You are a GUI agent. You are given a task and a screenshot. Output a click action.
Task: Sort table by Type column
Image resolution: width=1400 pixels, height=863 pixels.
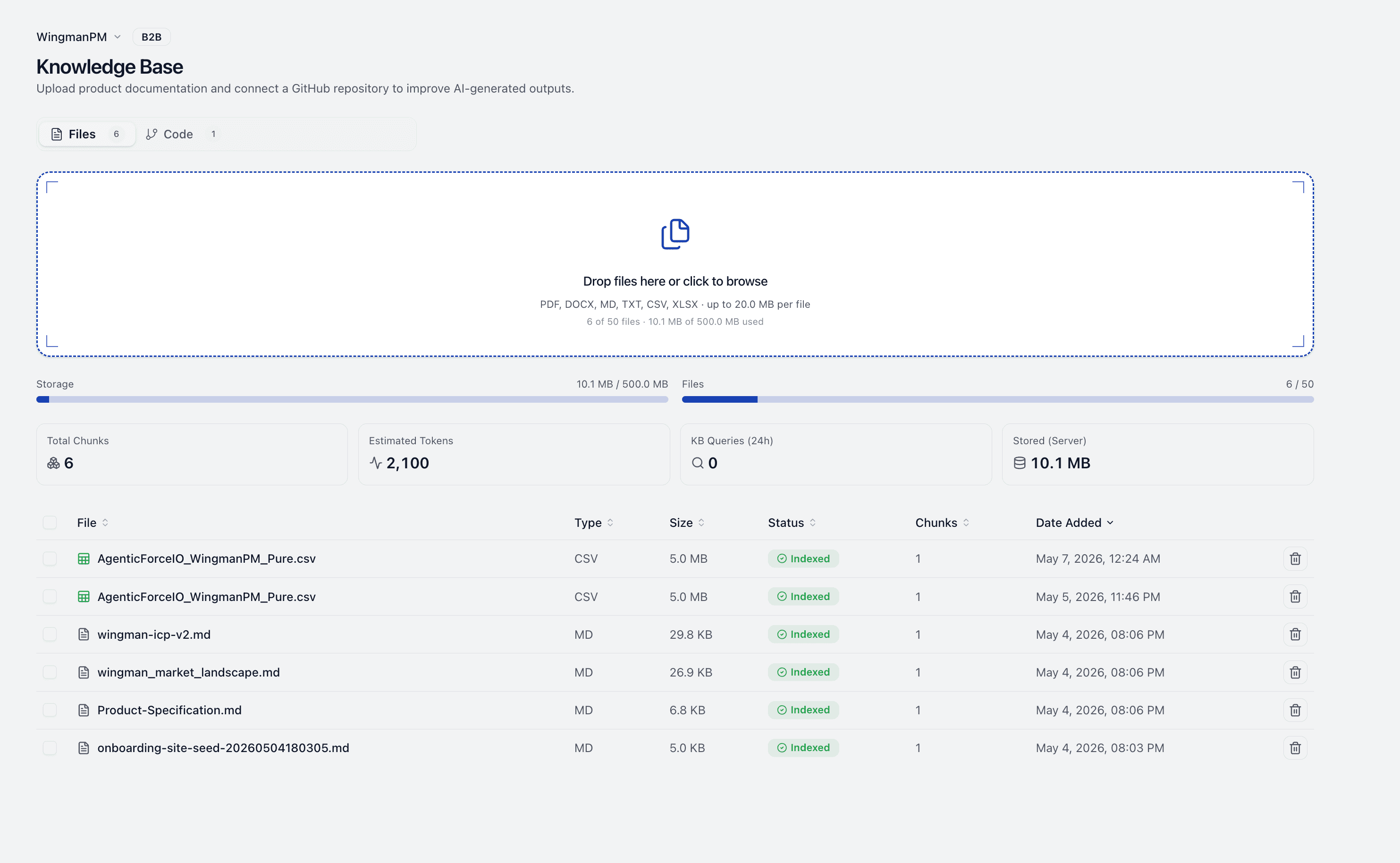pos(594,523)
